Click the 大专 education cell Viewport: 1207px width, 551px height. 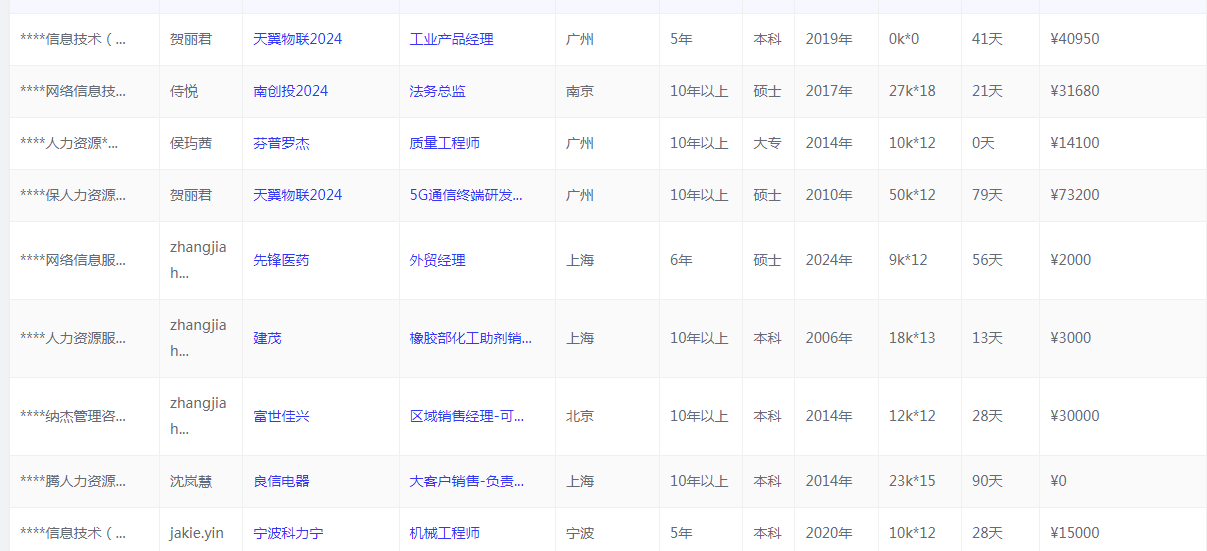click(768, 143)
